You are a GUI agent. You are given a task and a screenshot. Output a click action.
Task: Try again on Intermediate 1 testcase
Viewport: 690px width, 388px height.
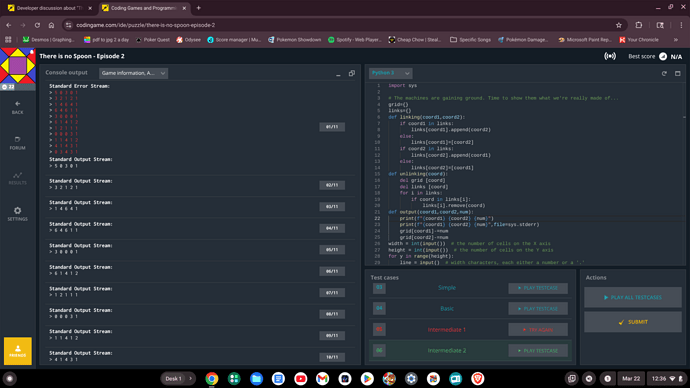[538, 329]
